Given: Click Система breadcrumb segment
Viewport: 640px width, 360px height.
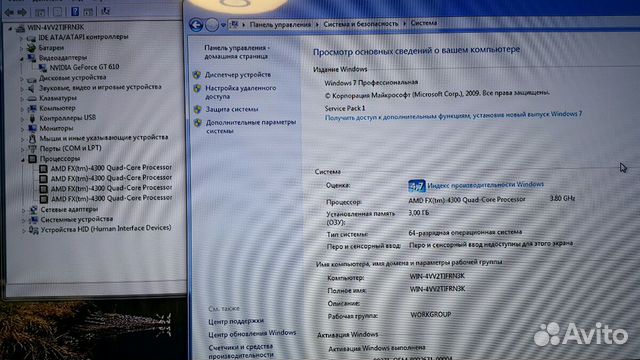Looking at the screenshot, I should click(x=424, y=23).
